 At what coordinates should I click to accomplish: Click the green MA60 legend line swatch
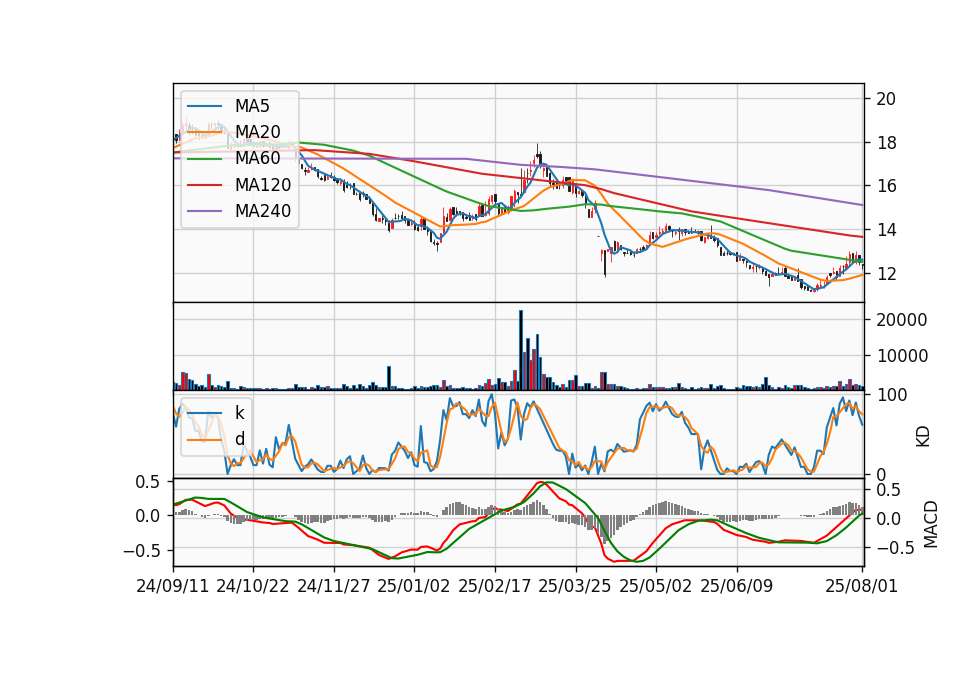click(x=205, y=159)
